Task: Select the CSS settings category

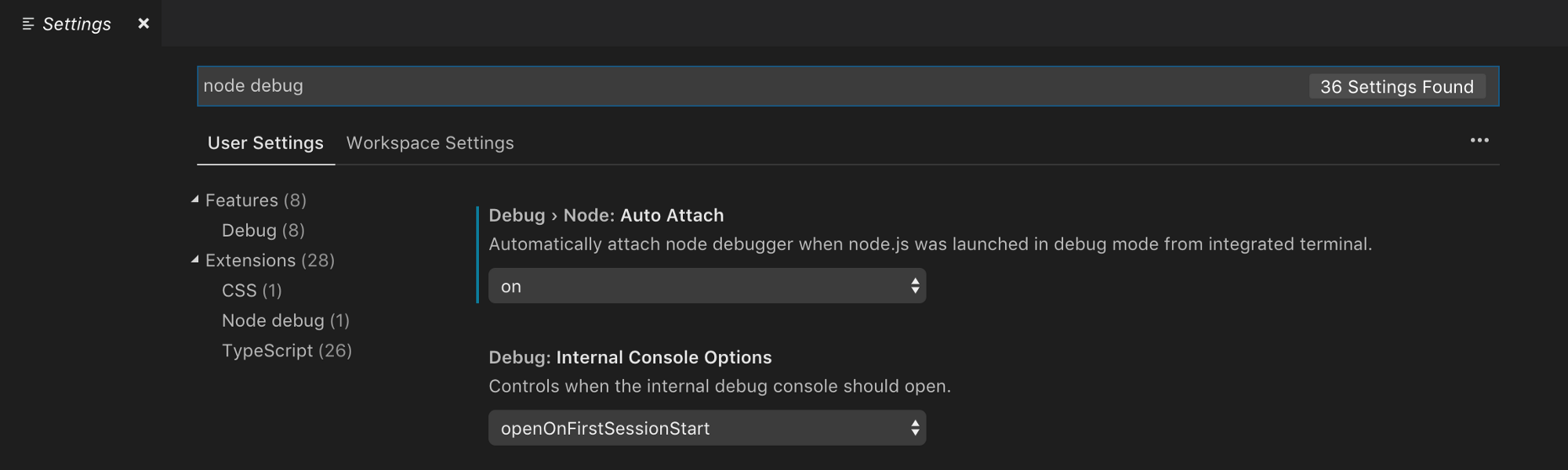Action: click(x=252, y=290)
